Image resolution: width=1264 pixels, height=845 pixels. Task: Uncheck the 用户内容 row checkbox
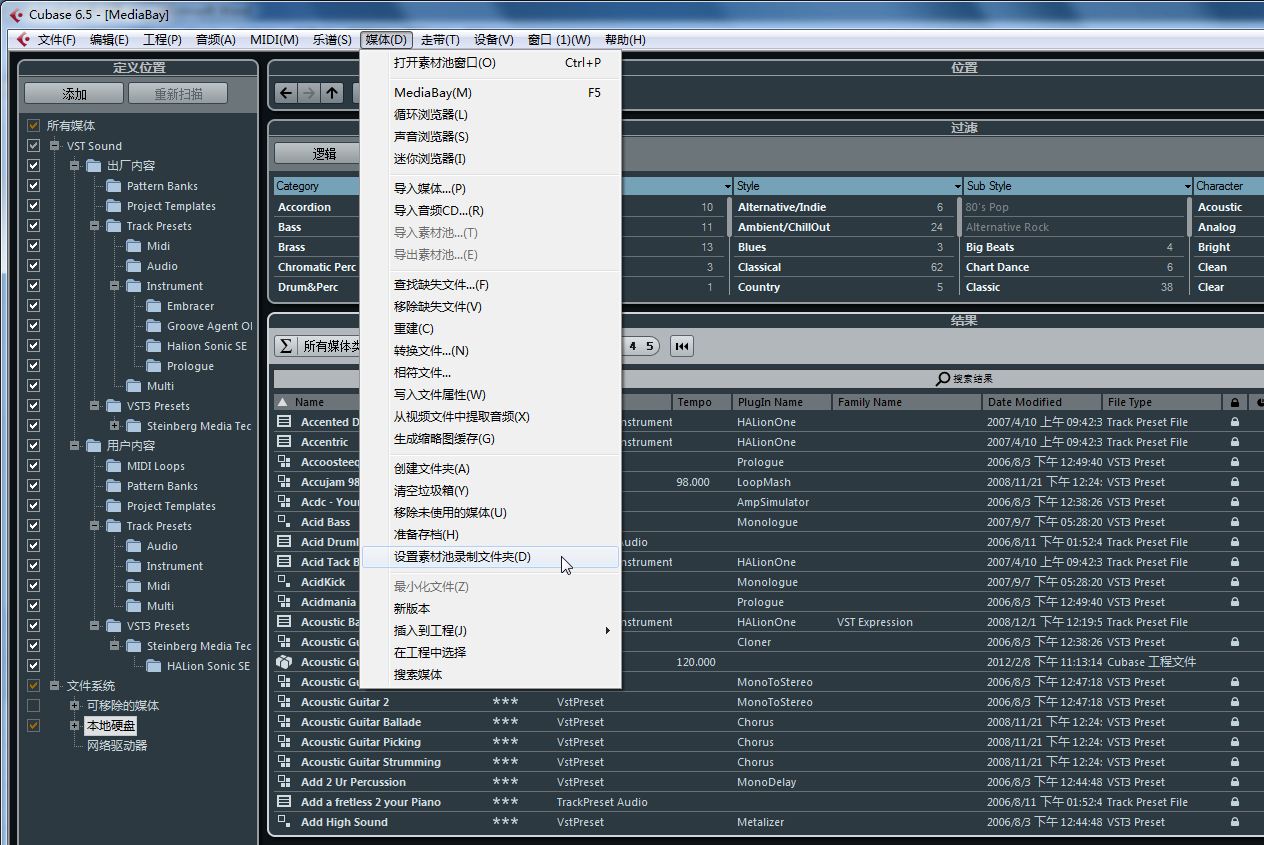[x=34, y=446]
